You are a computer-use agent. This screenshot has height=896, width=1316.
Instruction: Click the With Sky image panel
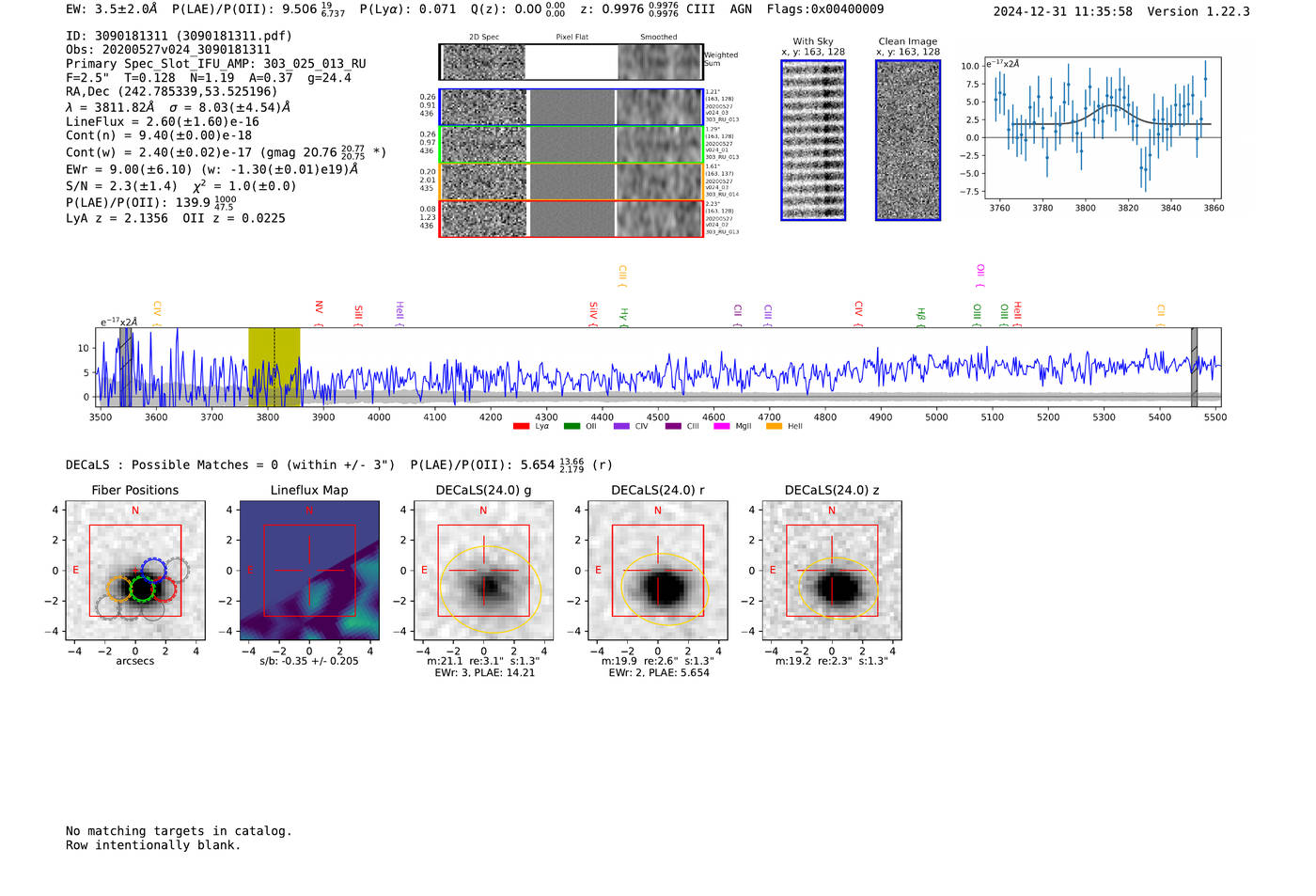click(x=813, y=140)
